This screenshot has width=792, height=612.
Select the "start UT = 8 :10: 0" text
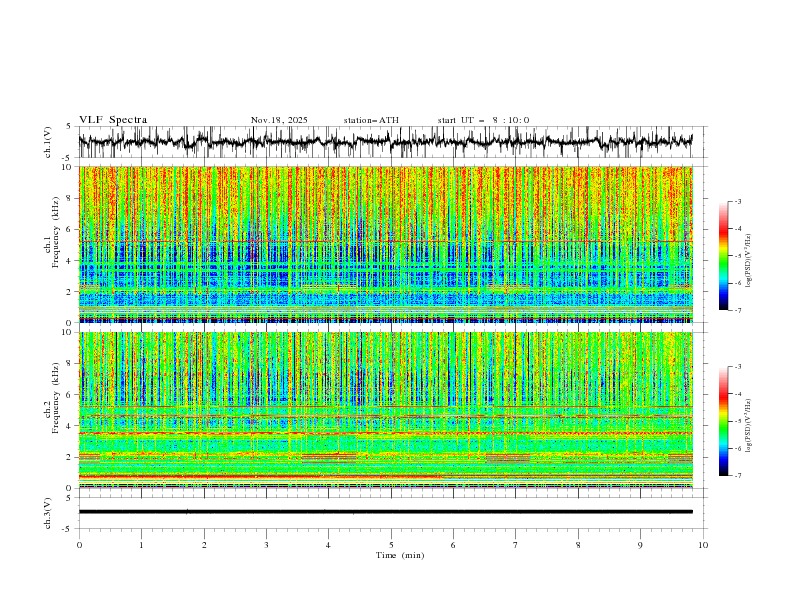(483, 120)
